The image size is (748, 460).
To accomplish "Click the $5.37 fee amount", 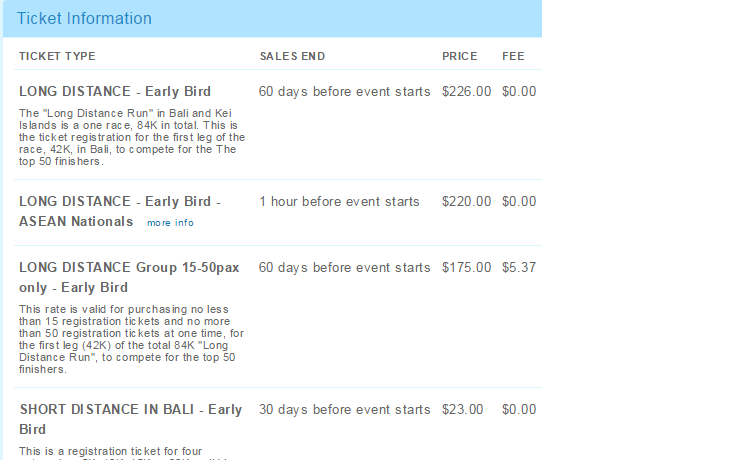I will click(519, 267).
